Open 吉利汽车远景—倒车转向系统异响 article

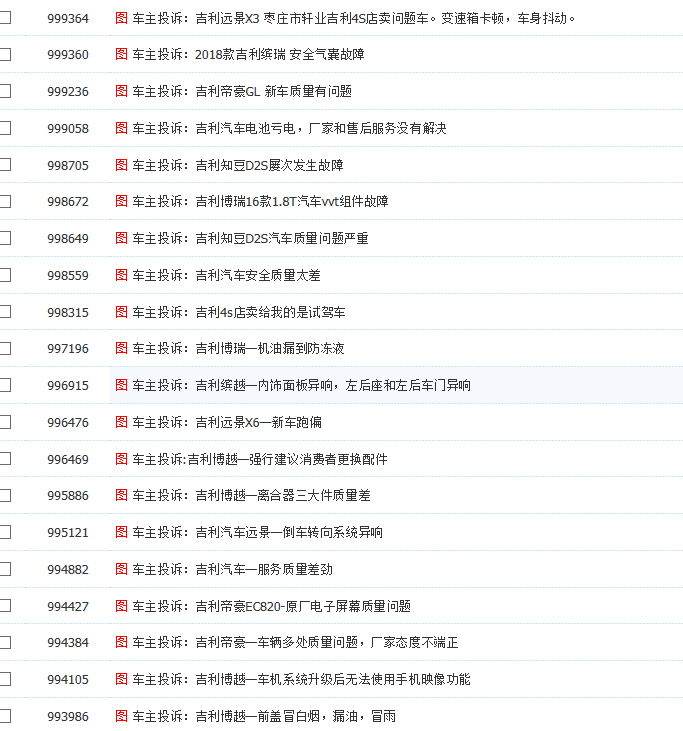coord(257,531)
